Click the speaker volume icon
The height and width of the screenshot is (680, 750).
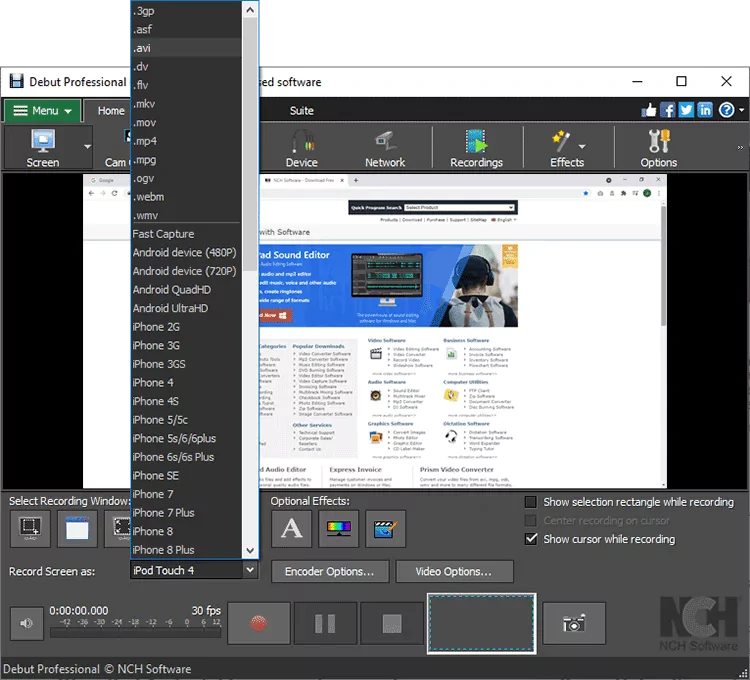click(25, 624)
